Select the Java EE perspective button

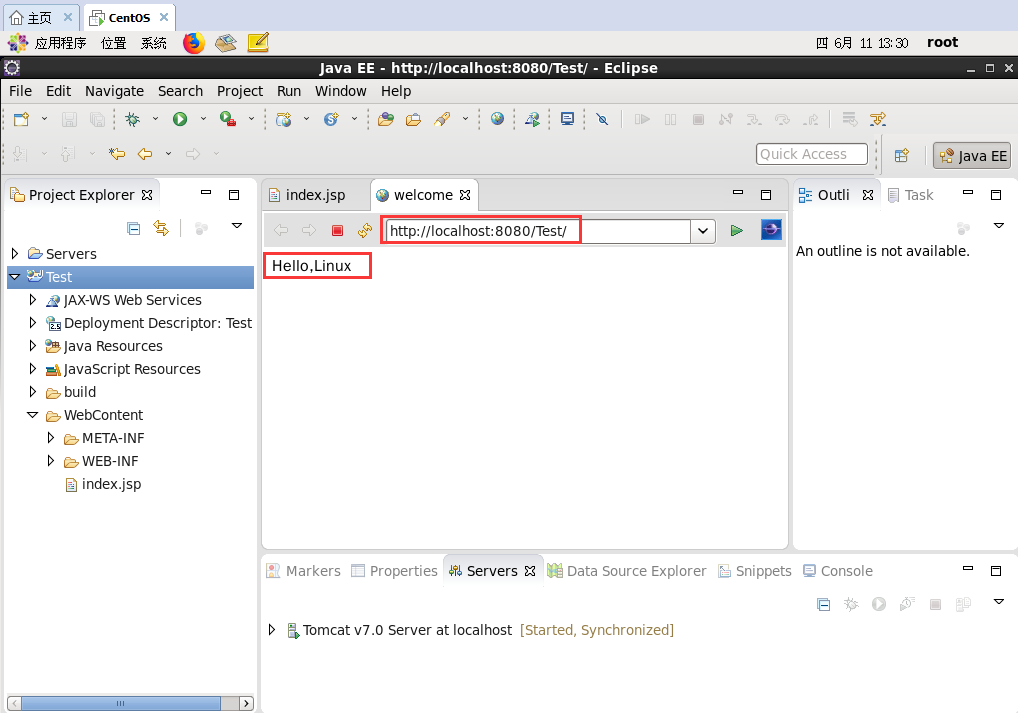972,155
